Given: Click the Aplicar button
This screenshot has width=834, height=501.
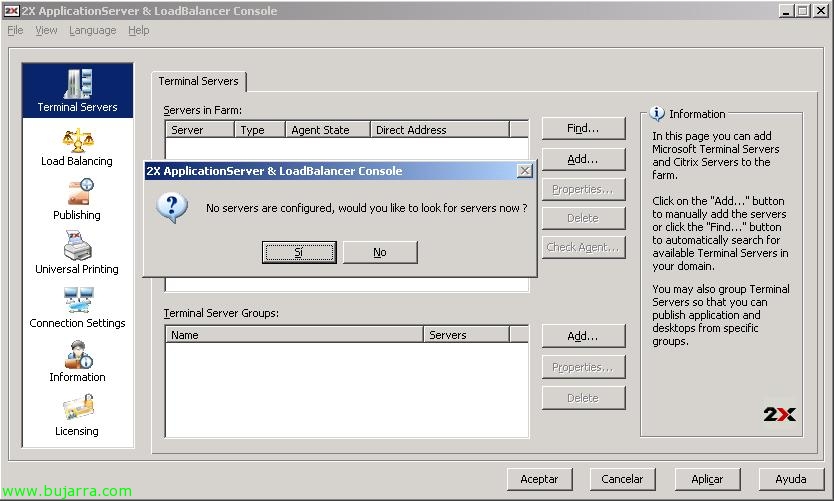Looking at the screenshot, I should tap(707, 479).
